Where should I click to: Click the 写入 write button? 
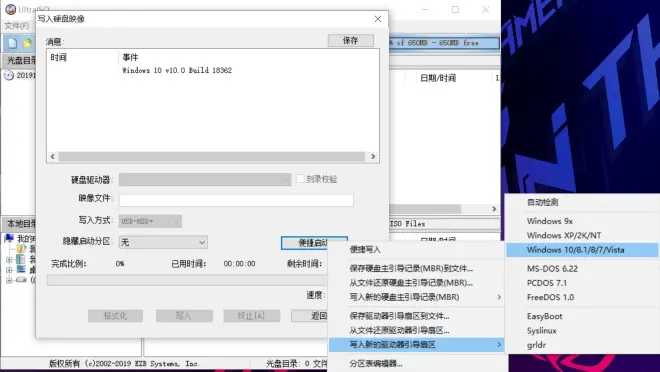184,316
